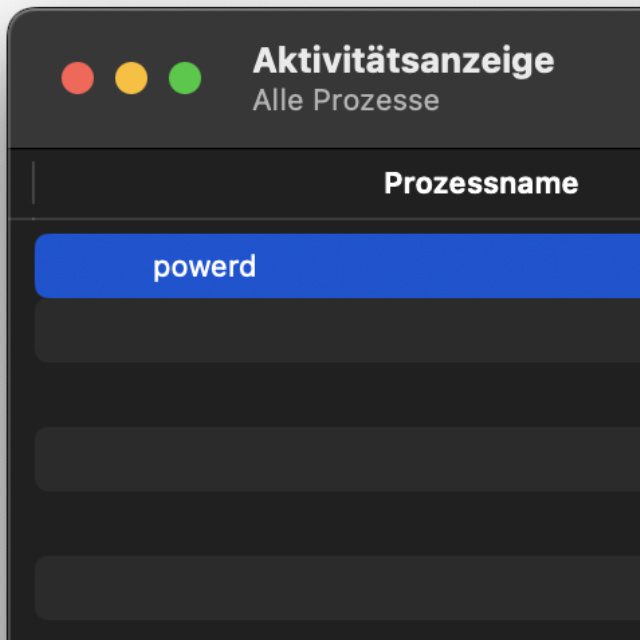Minimize the window using the yellow button
The width and height of the screenshot is (640, 640).
[x=131, y=78]
